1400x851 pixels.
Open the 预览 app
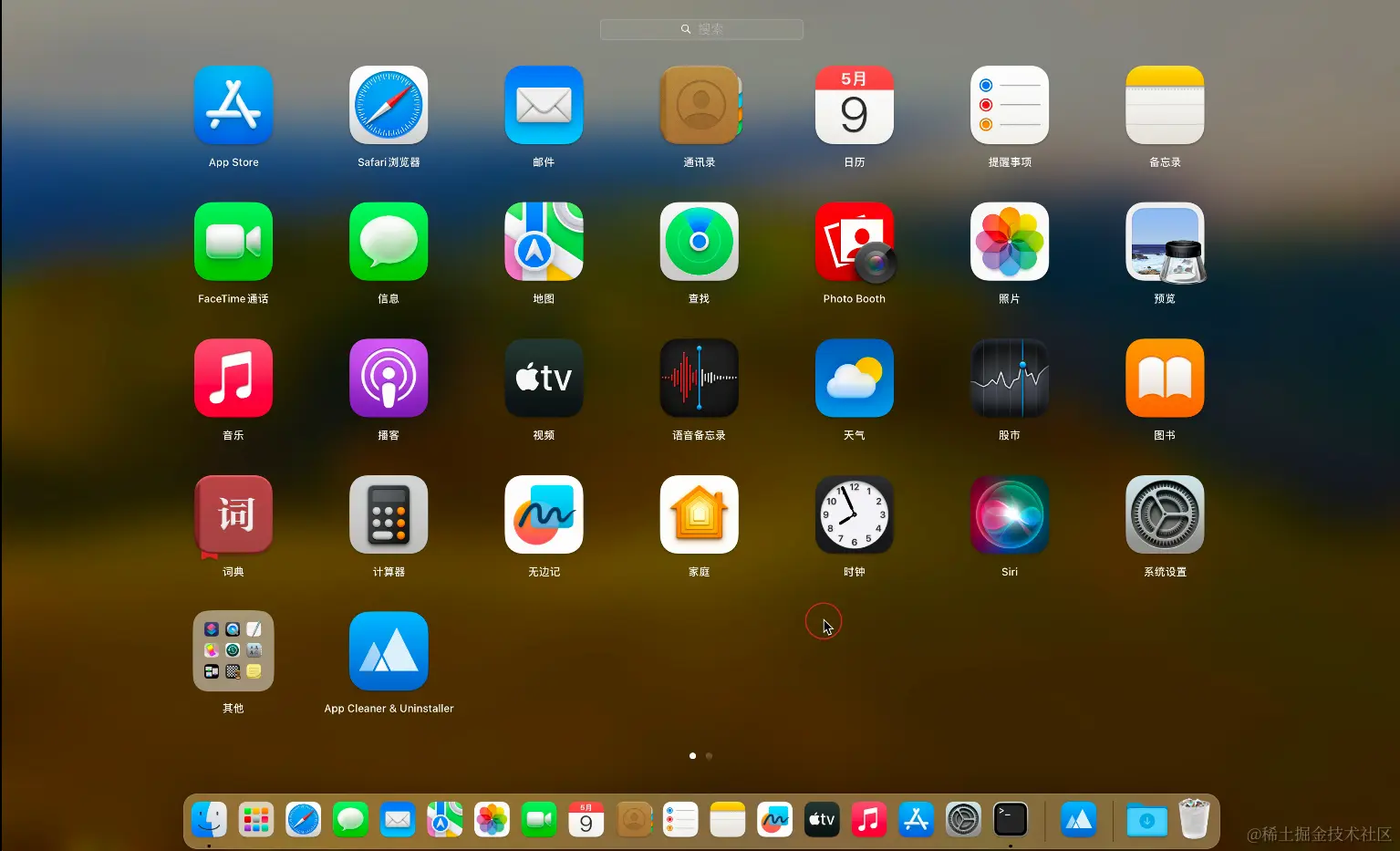coord(1165,242)
